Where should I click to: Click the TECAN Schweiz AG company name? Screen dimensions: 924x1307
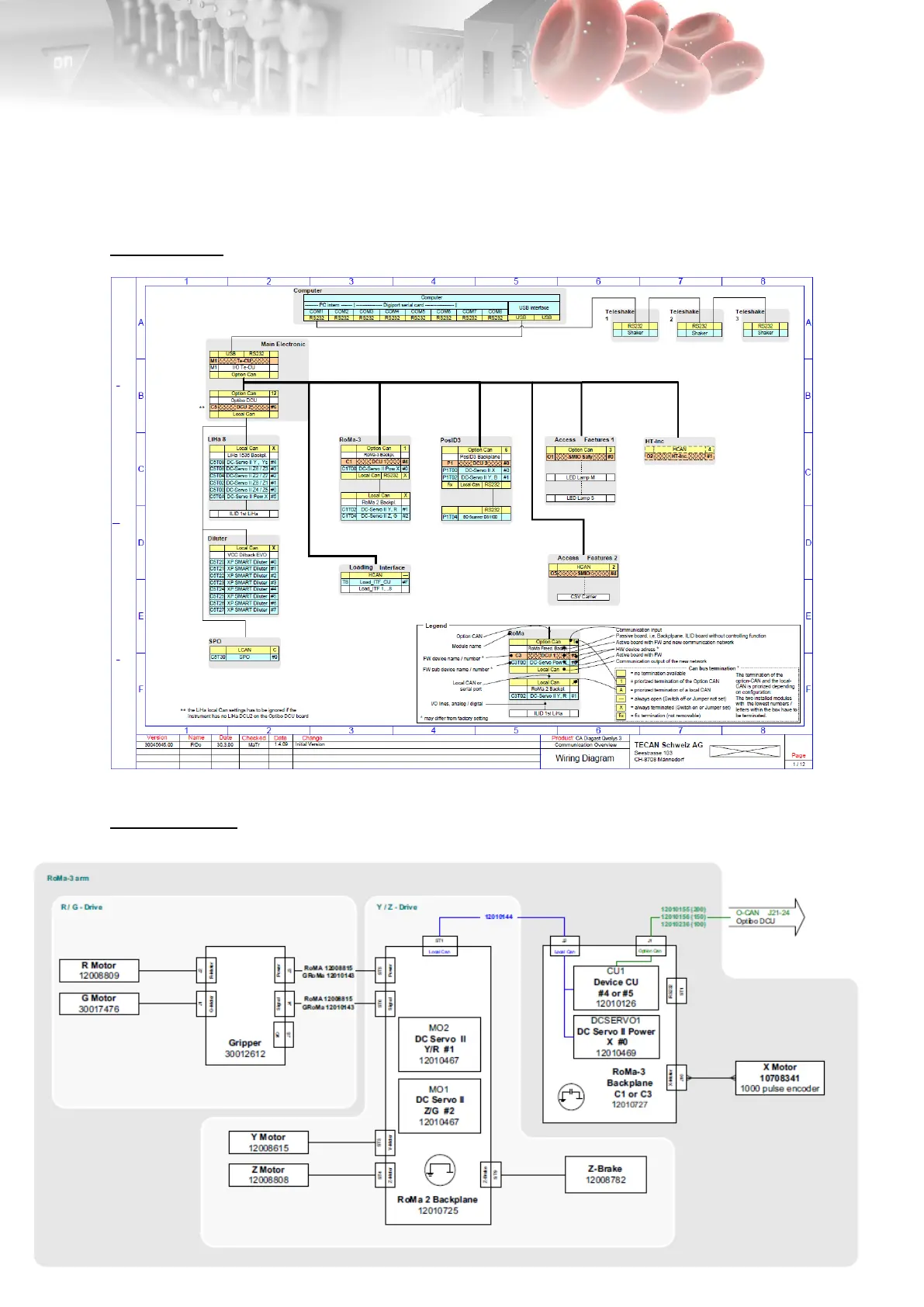point(668,744)
